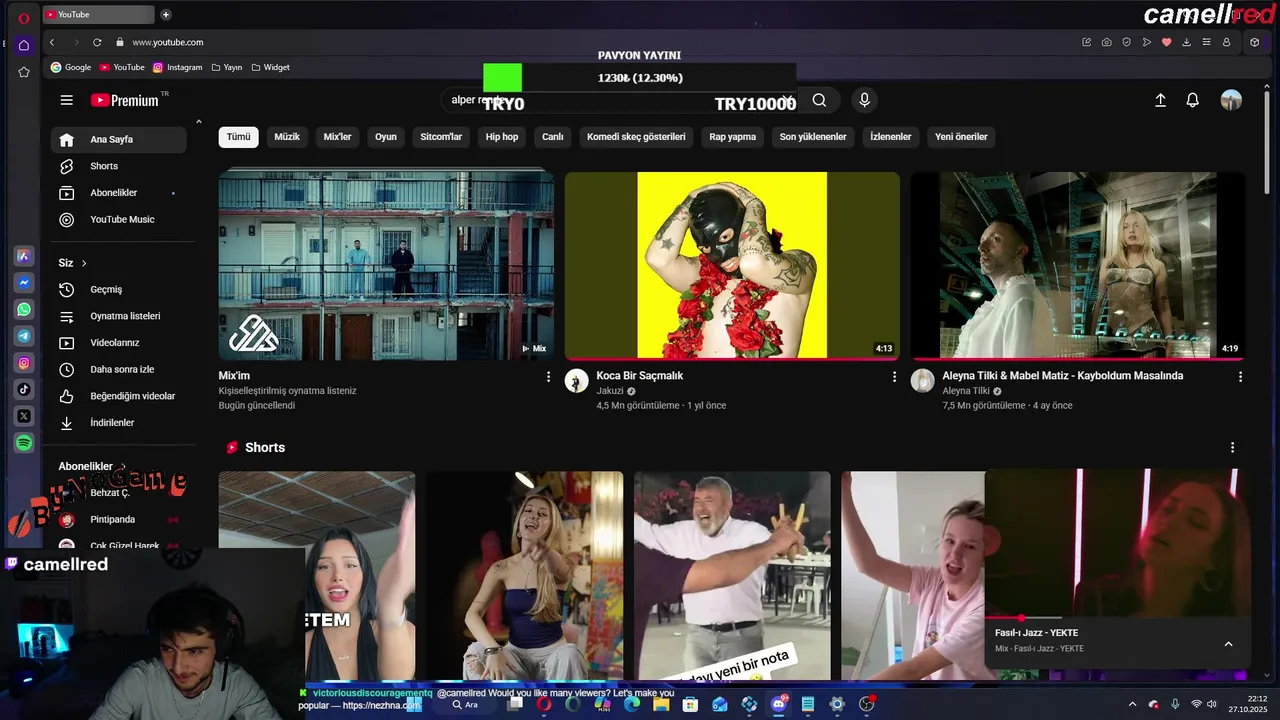Open options menu for Koca Bir Saçmalık
The image size is (1280, 720).
tap(894, 377)
